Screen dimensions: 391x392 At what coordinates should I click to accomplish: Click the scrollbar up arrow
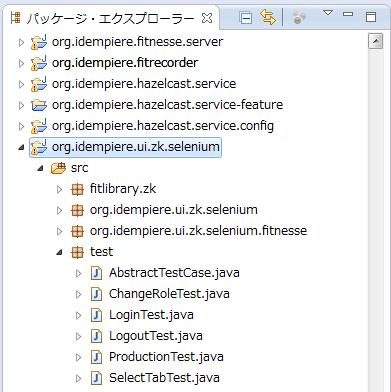[x=376, y=41]
